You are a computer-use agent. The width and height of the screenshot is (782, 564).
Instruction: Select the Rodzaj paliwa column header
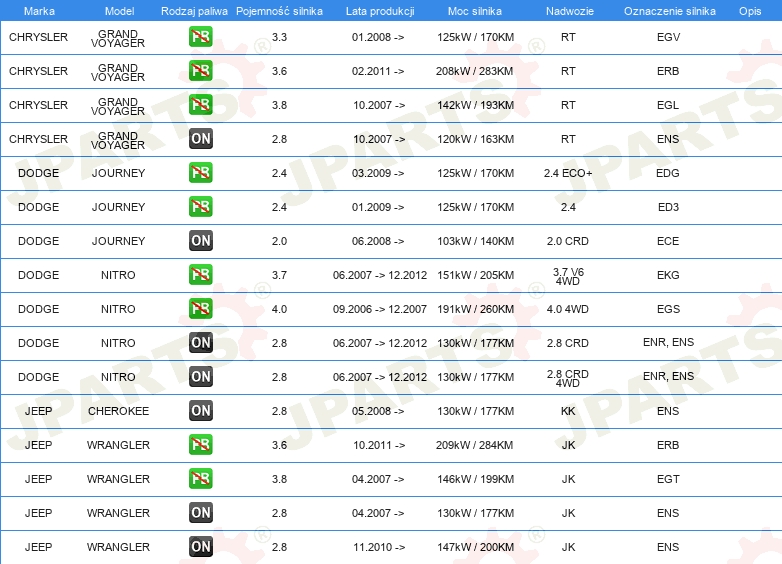194,11
